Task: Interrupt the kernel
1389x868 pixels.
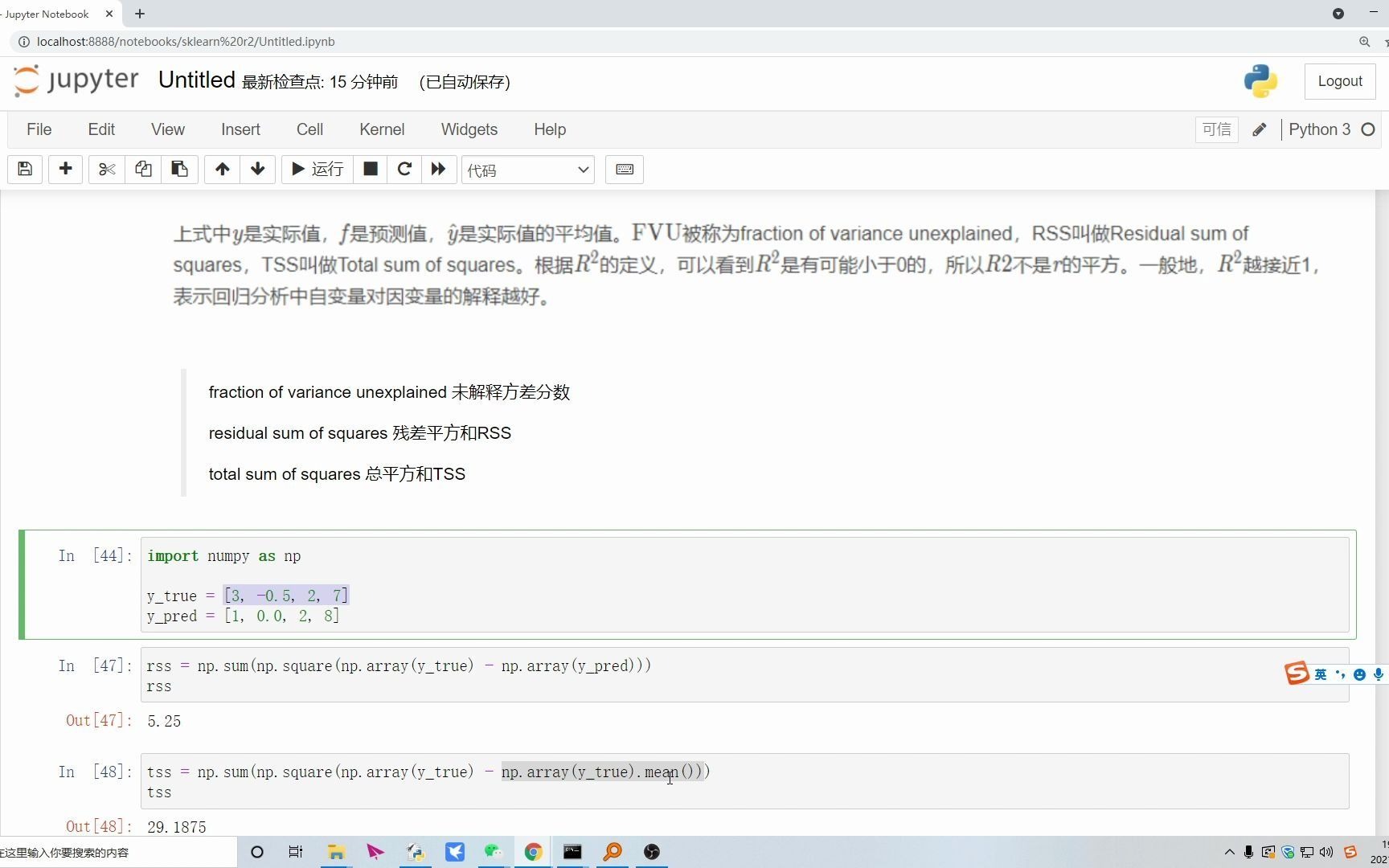Action: point(370,169)
